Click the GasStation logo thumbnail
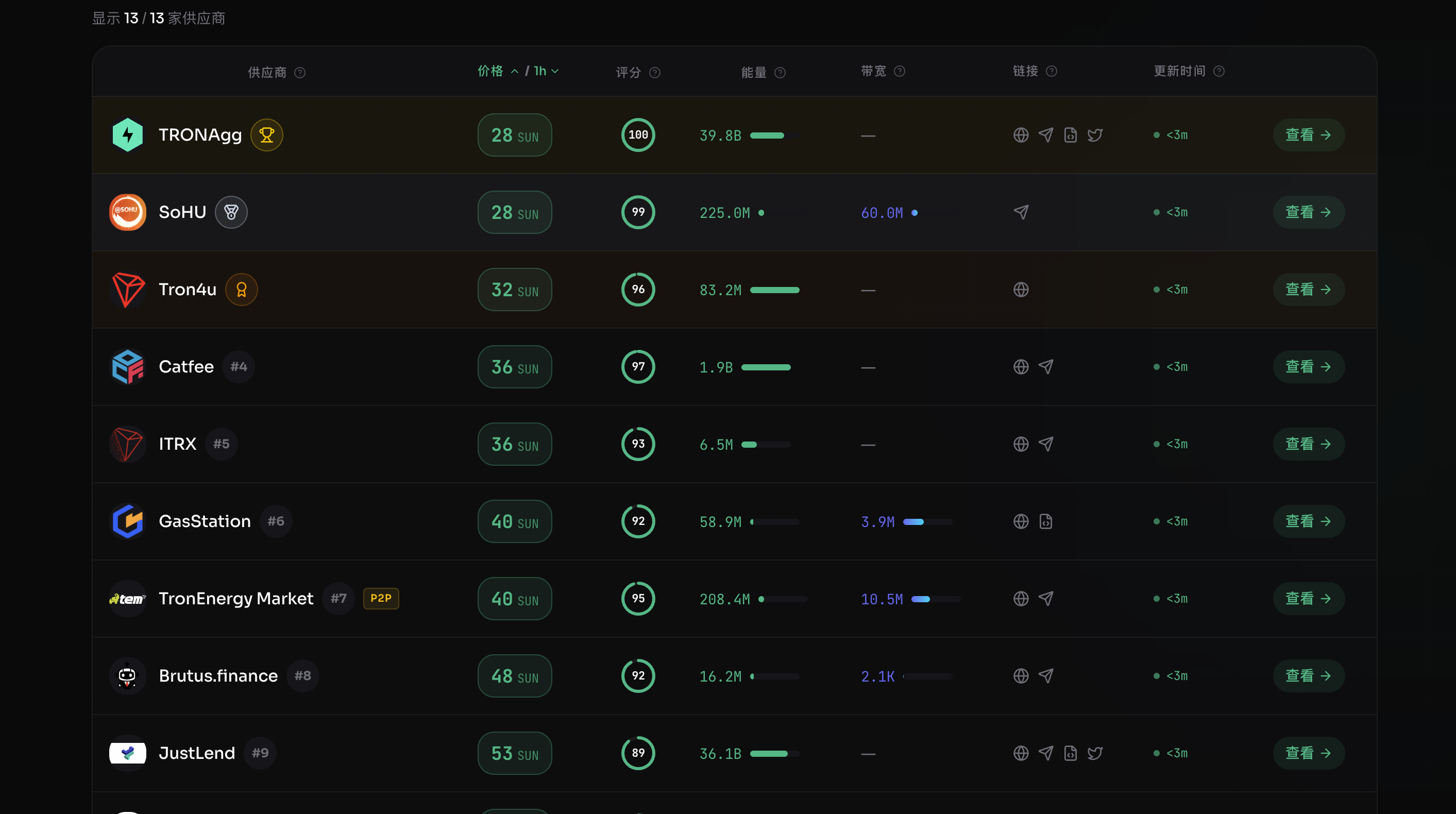Screen dimensions: 1456x814 (x=128, y=521)
